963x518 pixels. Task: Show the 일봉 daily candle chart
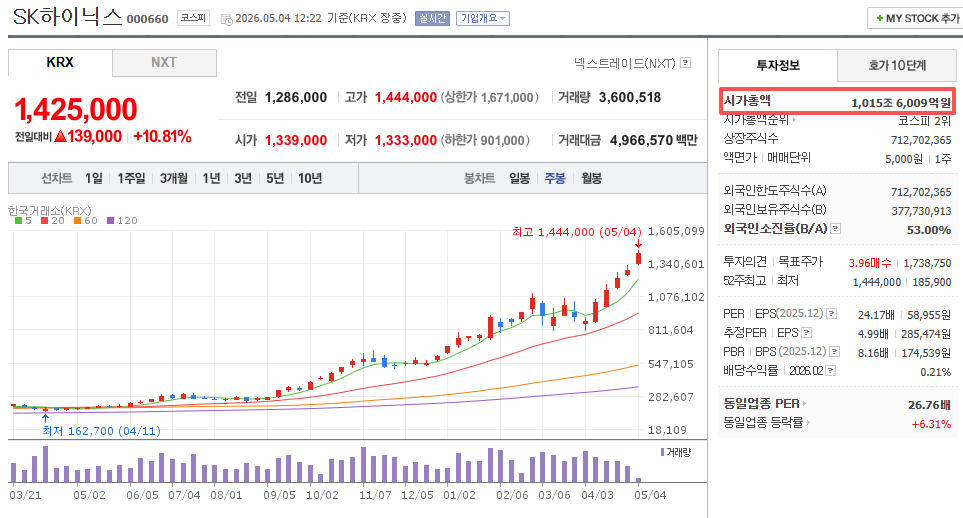click(x=520, y=178)
